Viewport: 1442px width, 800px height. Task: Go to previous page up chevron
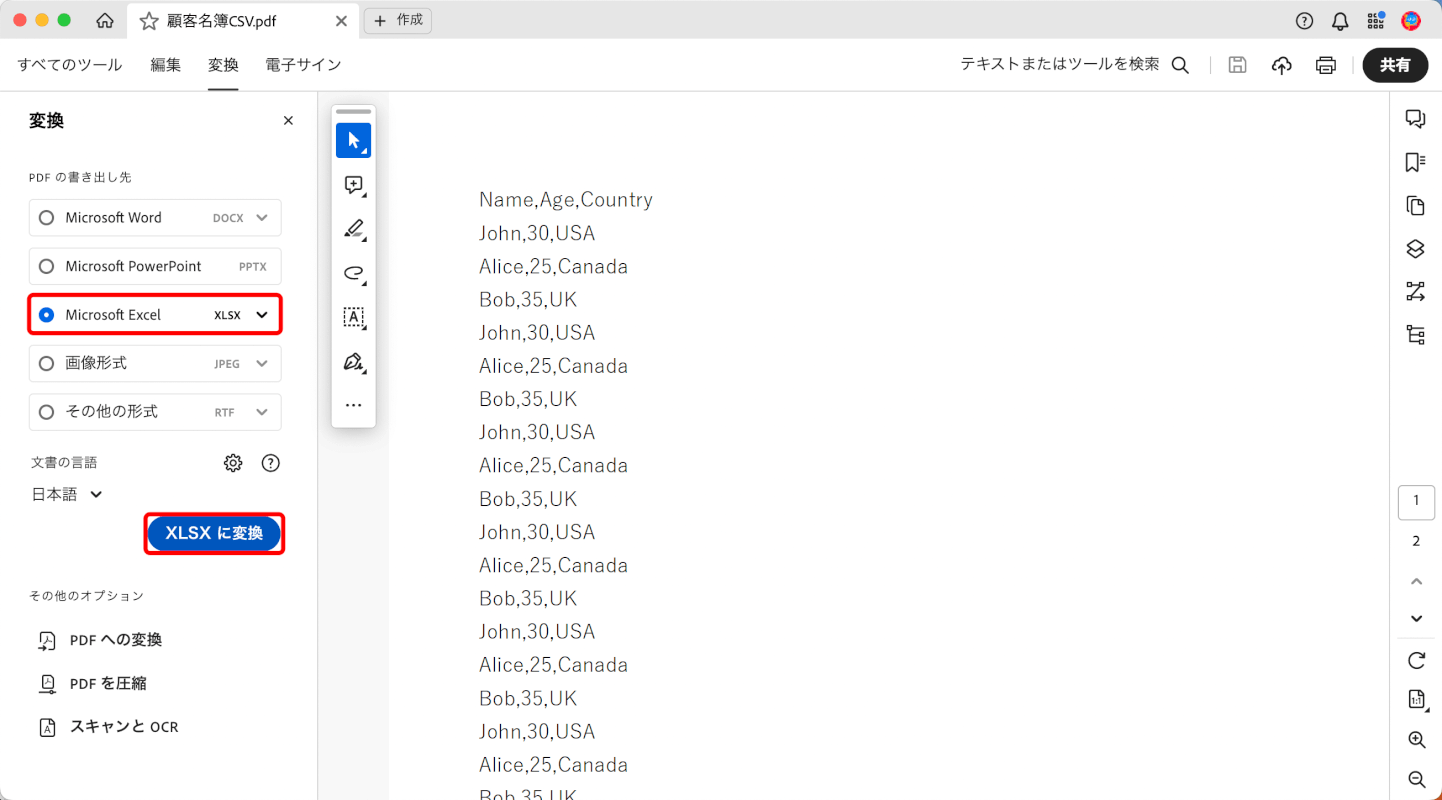(1416, 581)
